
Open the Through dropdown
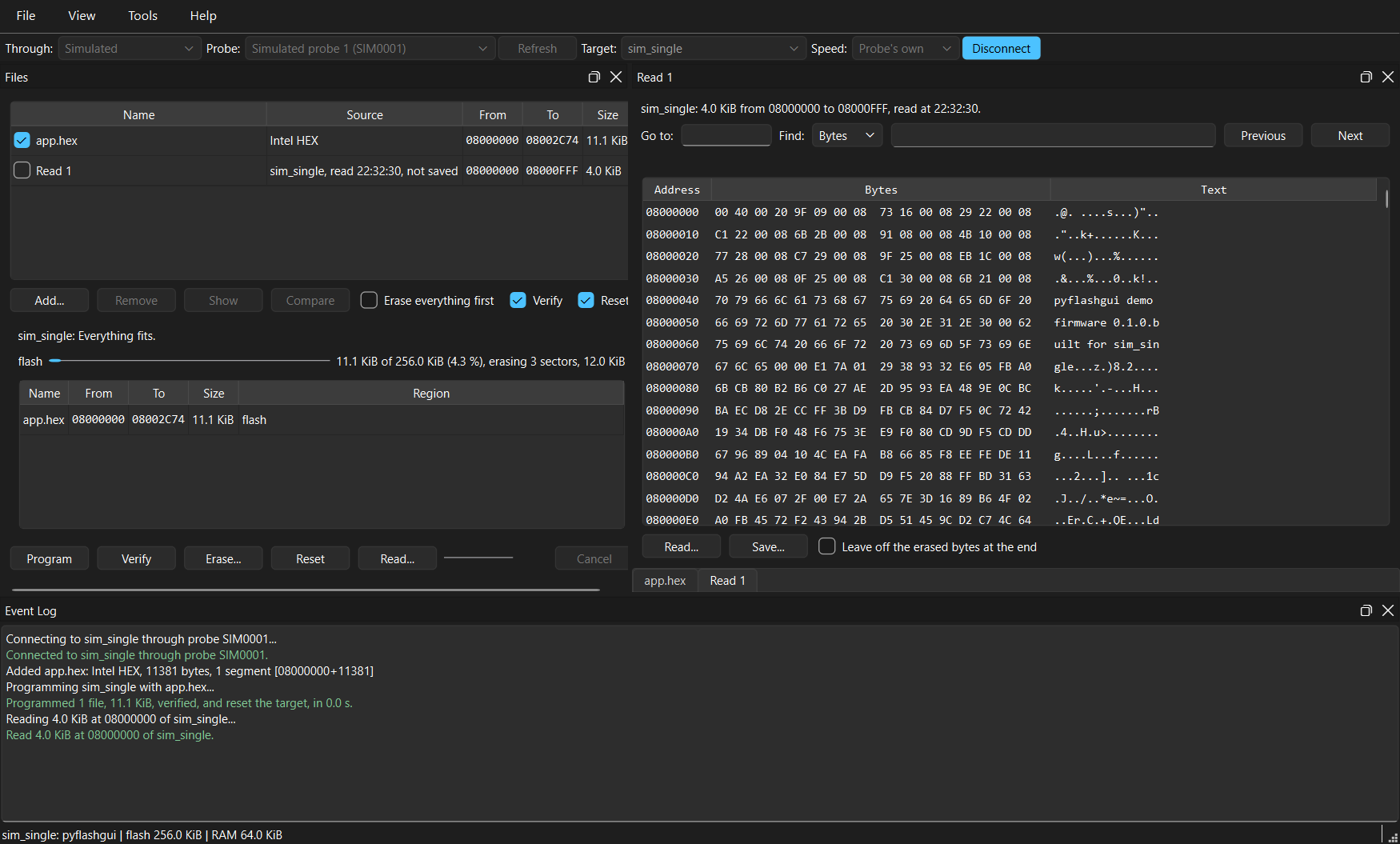pos(129,49)
